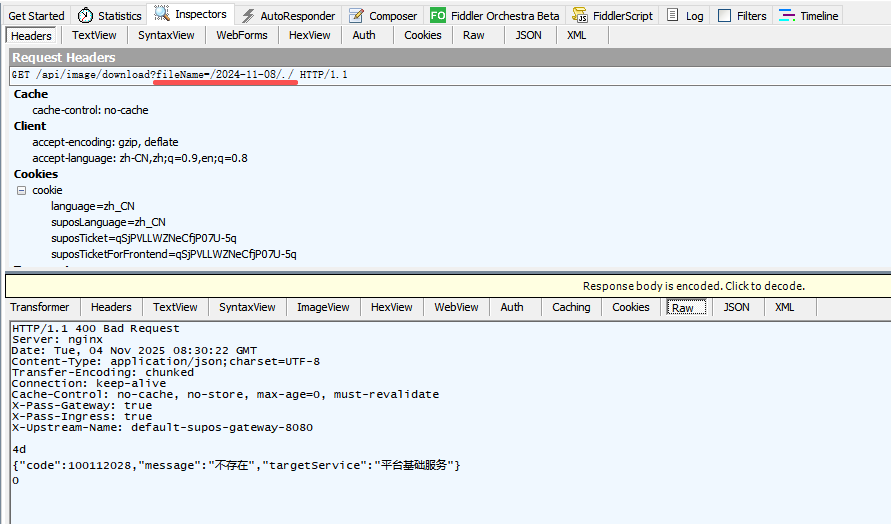Open the response Caching tab
Screen dimensions: 891x524
click(x=571, y=307)
